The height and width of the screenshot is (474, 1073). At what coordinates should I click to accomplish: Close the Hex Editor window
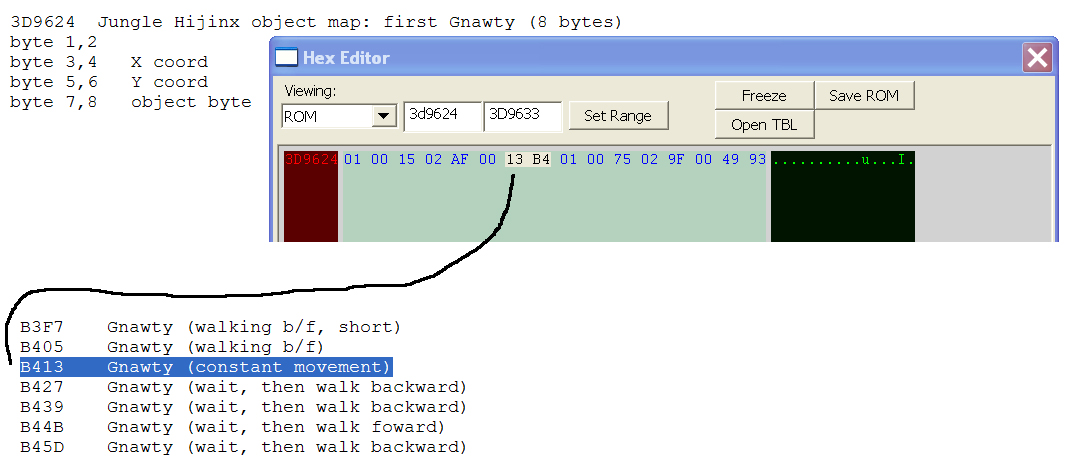click(x=1037, y=58)
